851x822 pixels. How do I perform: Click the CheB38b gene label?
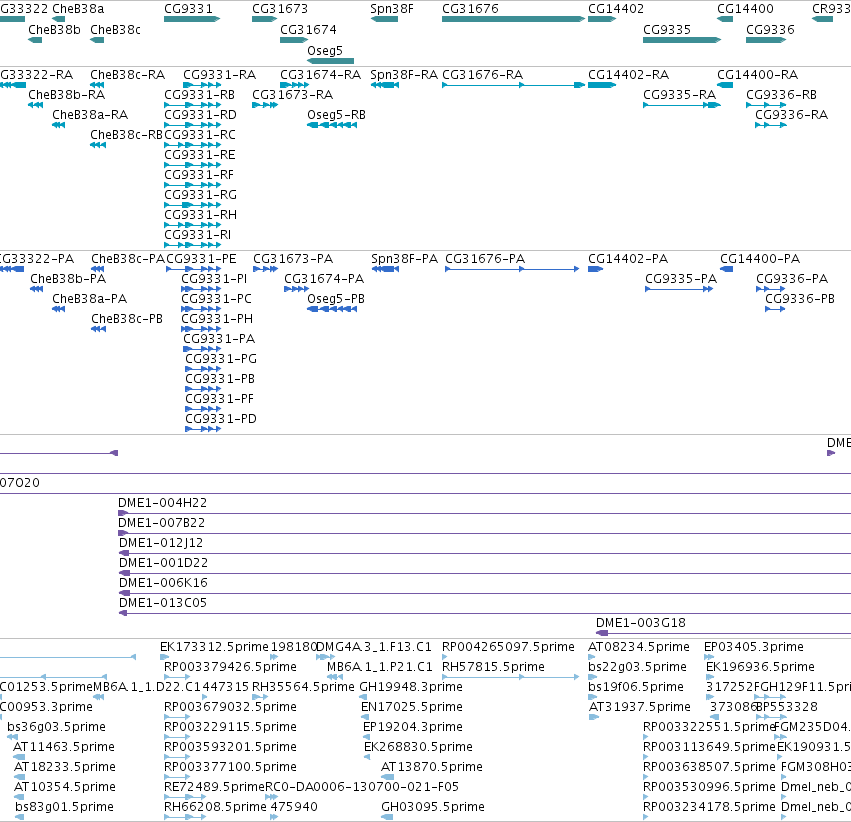click(x=54, y=30)
